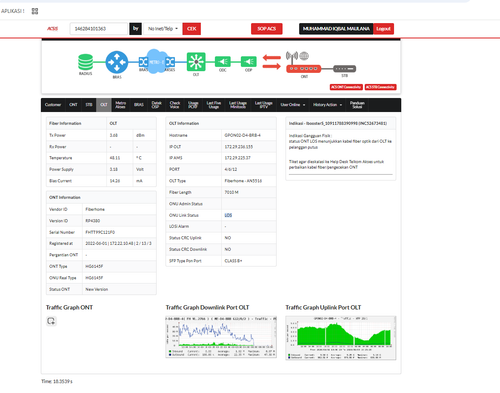This screenshot has width=500, height=393.
Task: Click the SFP Type value CLASS B+
Action: [x=233, y=261]
